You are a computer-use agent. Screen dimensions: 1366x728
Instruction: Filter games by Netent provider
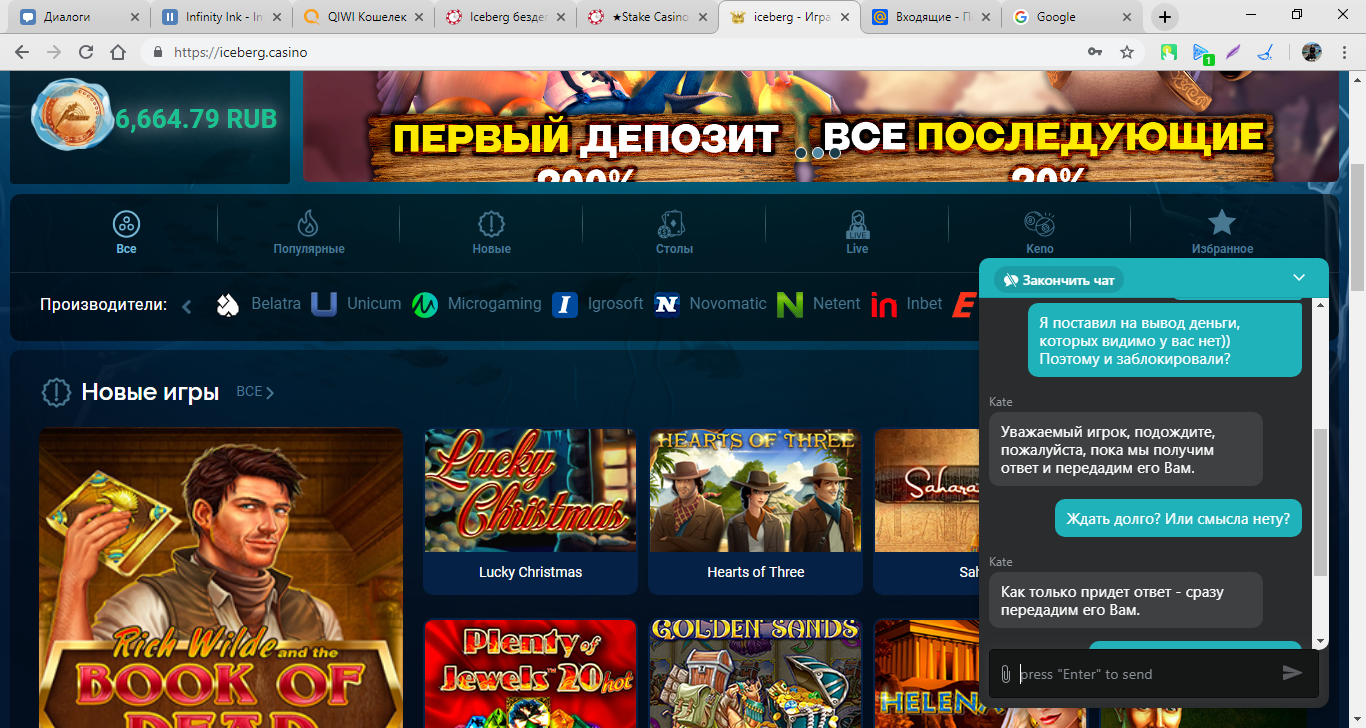(818, 304)
